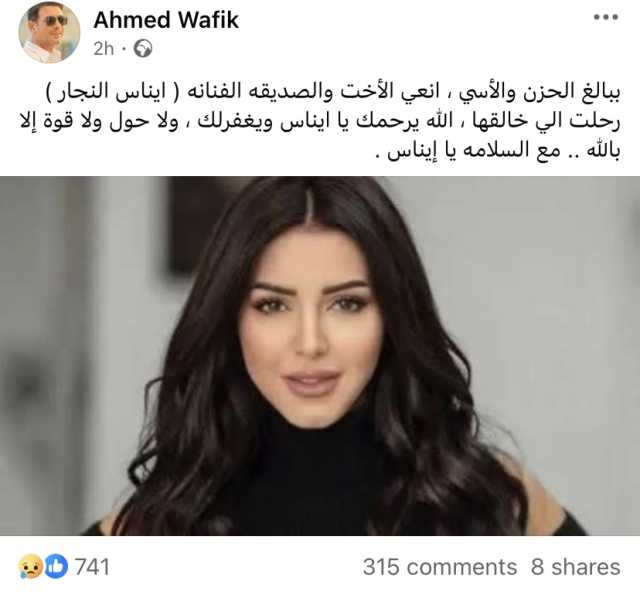
Task: Click the sad crying reaction emoji
Action: tap(31, 566)
